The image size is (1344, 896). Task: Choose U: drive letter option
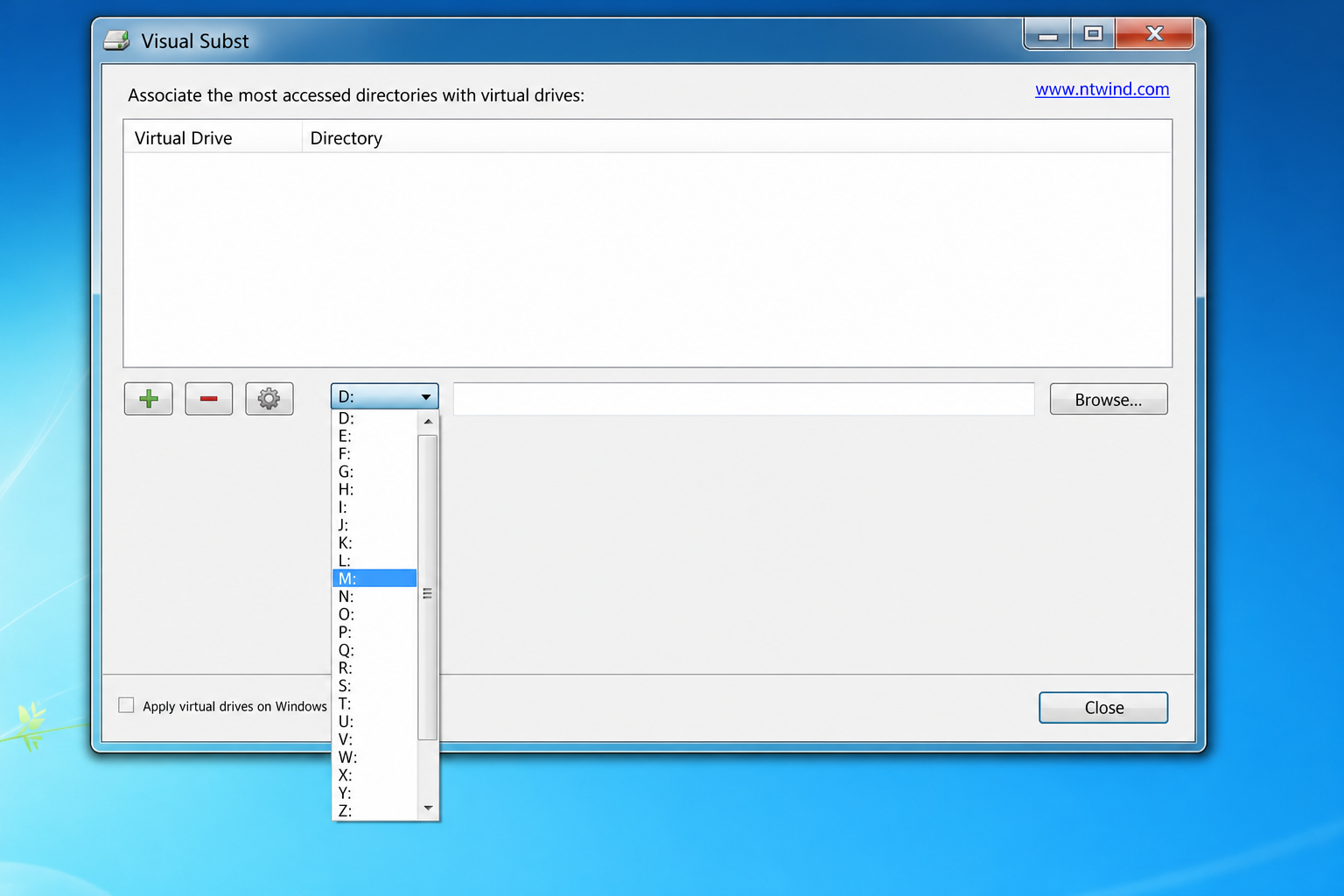(x=374, y=722)
